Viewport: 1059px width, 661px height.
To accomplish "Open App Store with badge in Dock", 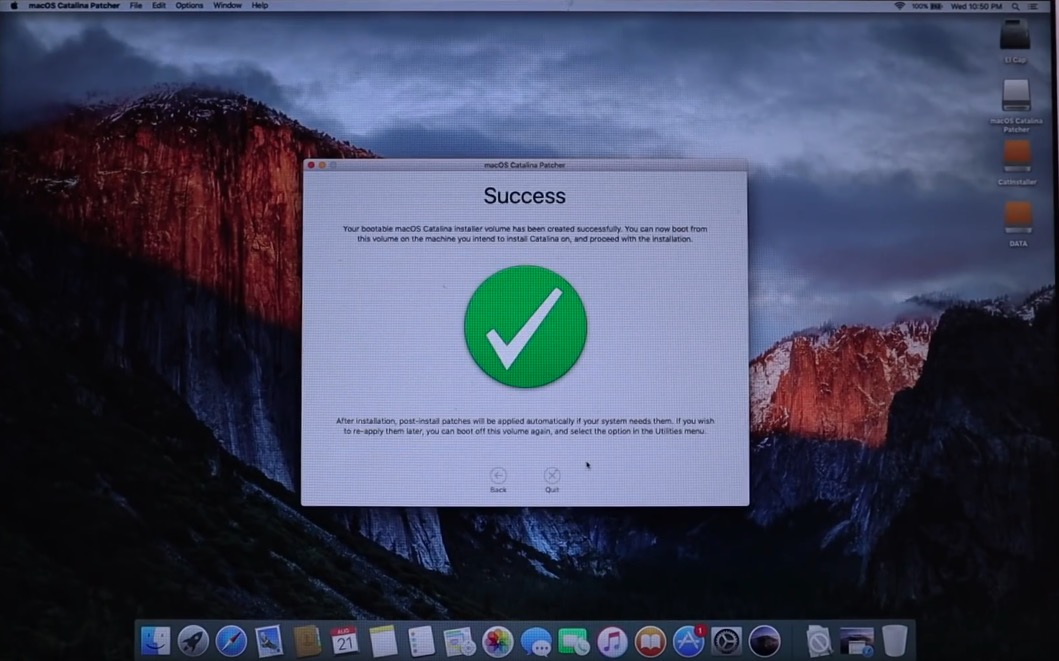I will 688,640.
